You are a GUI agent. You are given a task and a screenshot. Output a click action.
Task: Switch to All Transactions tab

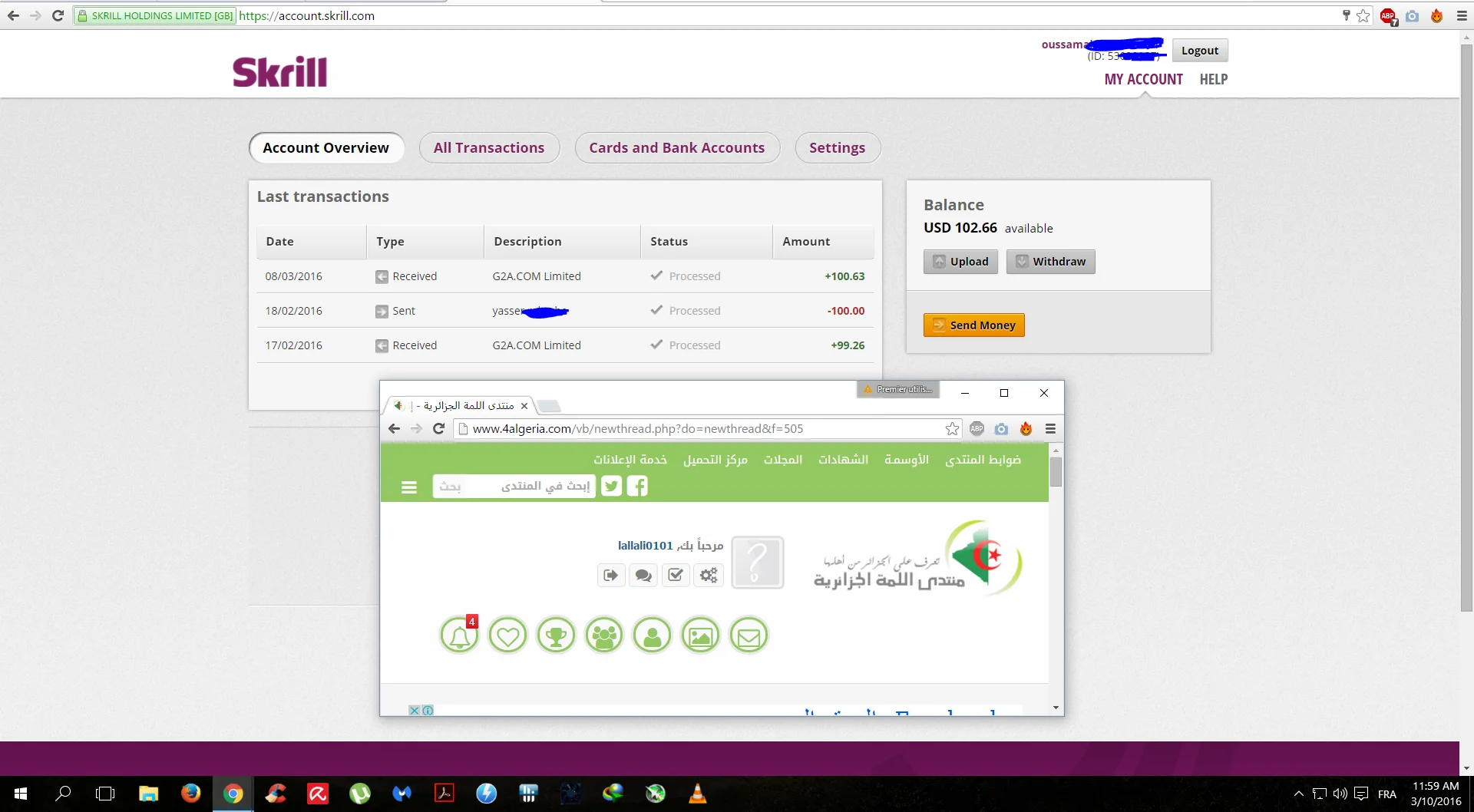click(489, 148)
